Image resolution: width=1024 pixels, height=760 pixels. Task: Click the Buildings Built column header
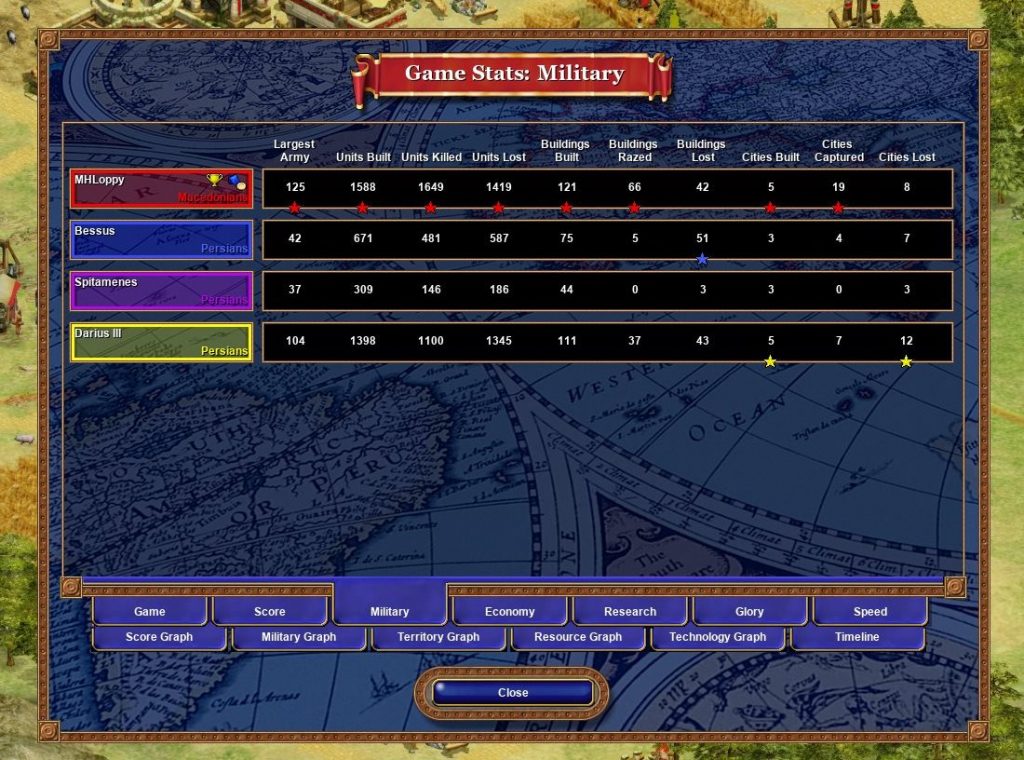tap(566, 150)
